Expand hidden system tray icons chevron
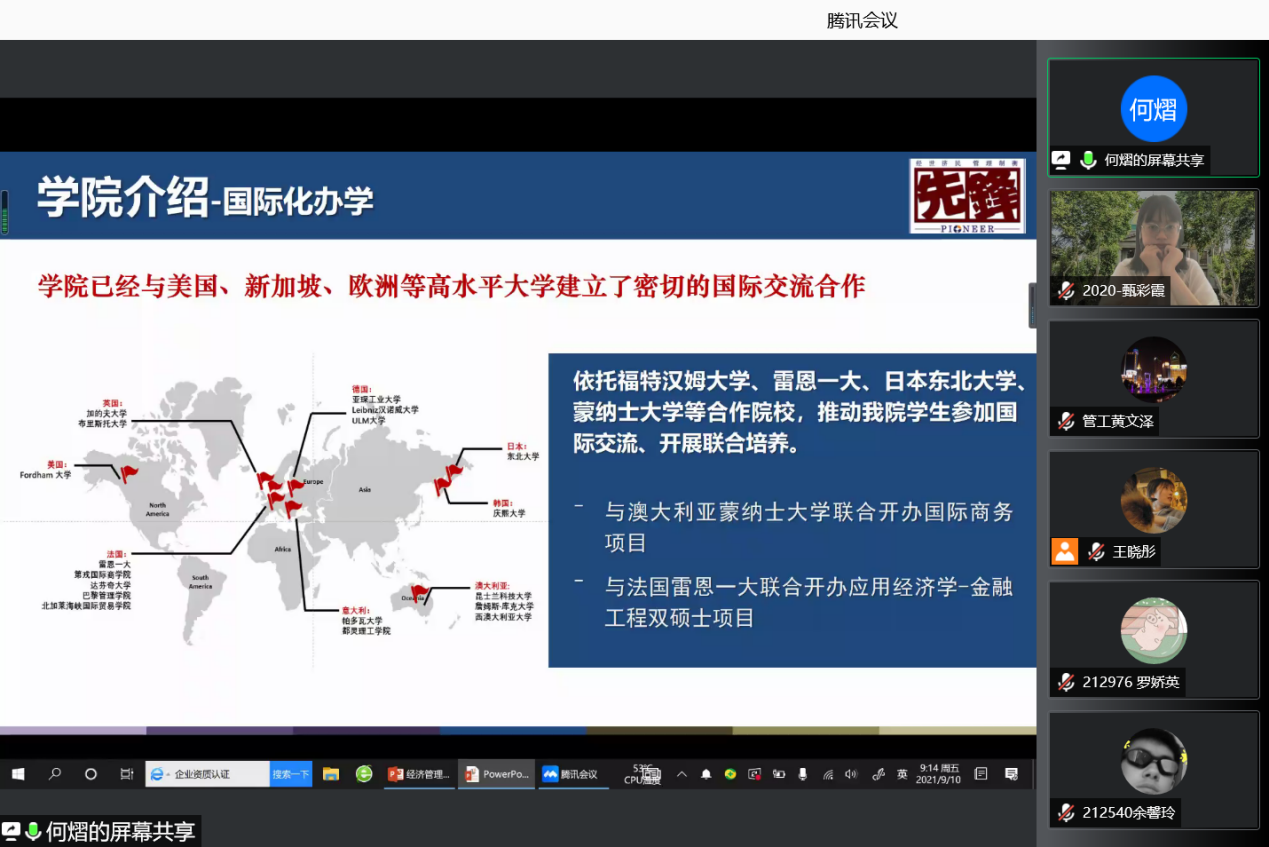 tap(682, 774)
